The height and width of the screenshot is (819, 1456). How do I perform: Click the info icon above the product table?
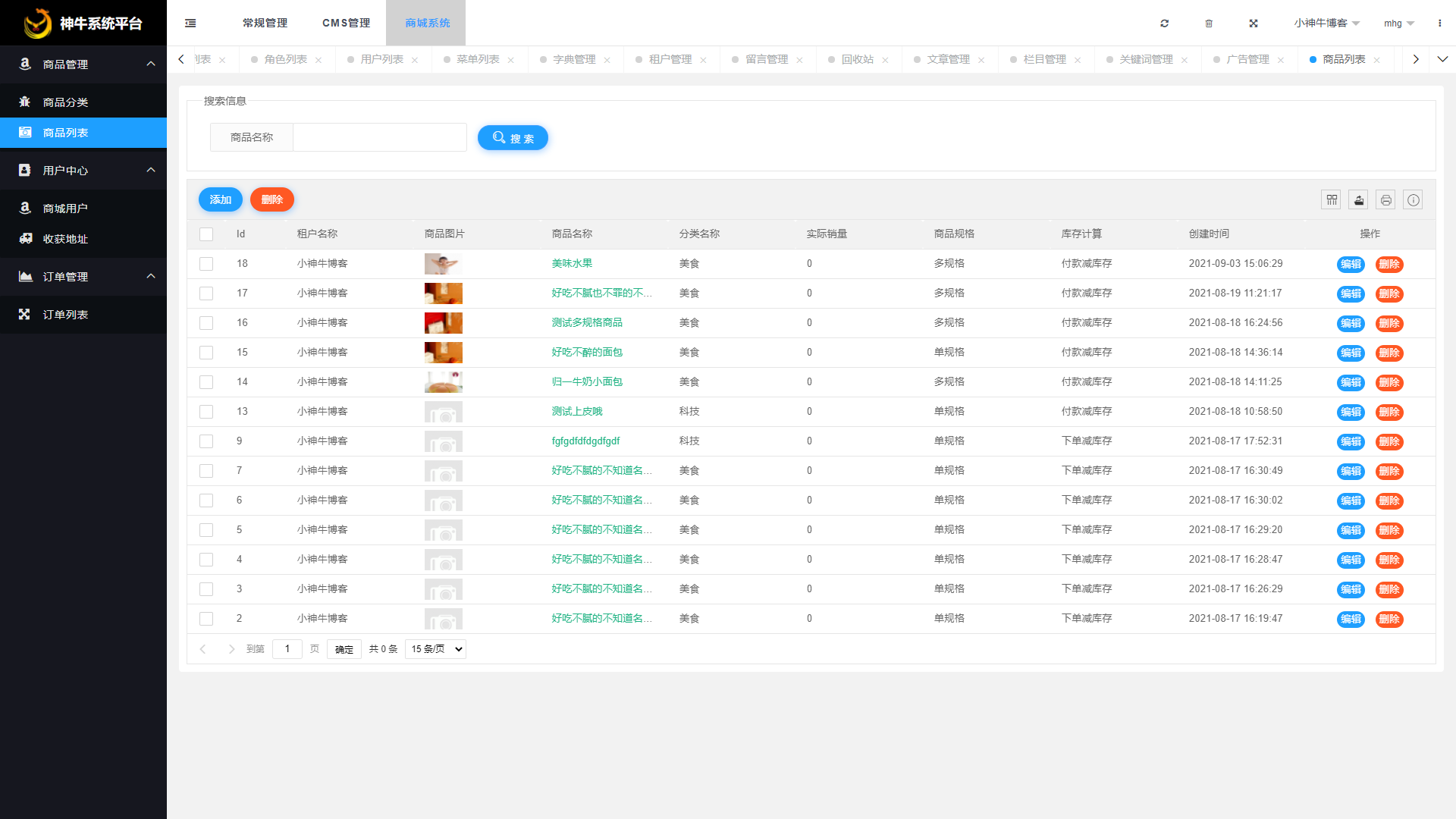(x=1413, y=199)
